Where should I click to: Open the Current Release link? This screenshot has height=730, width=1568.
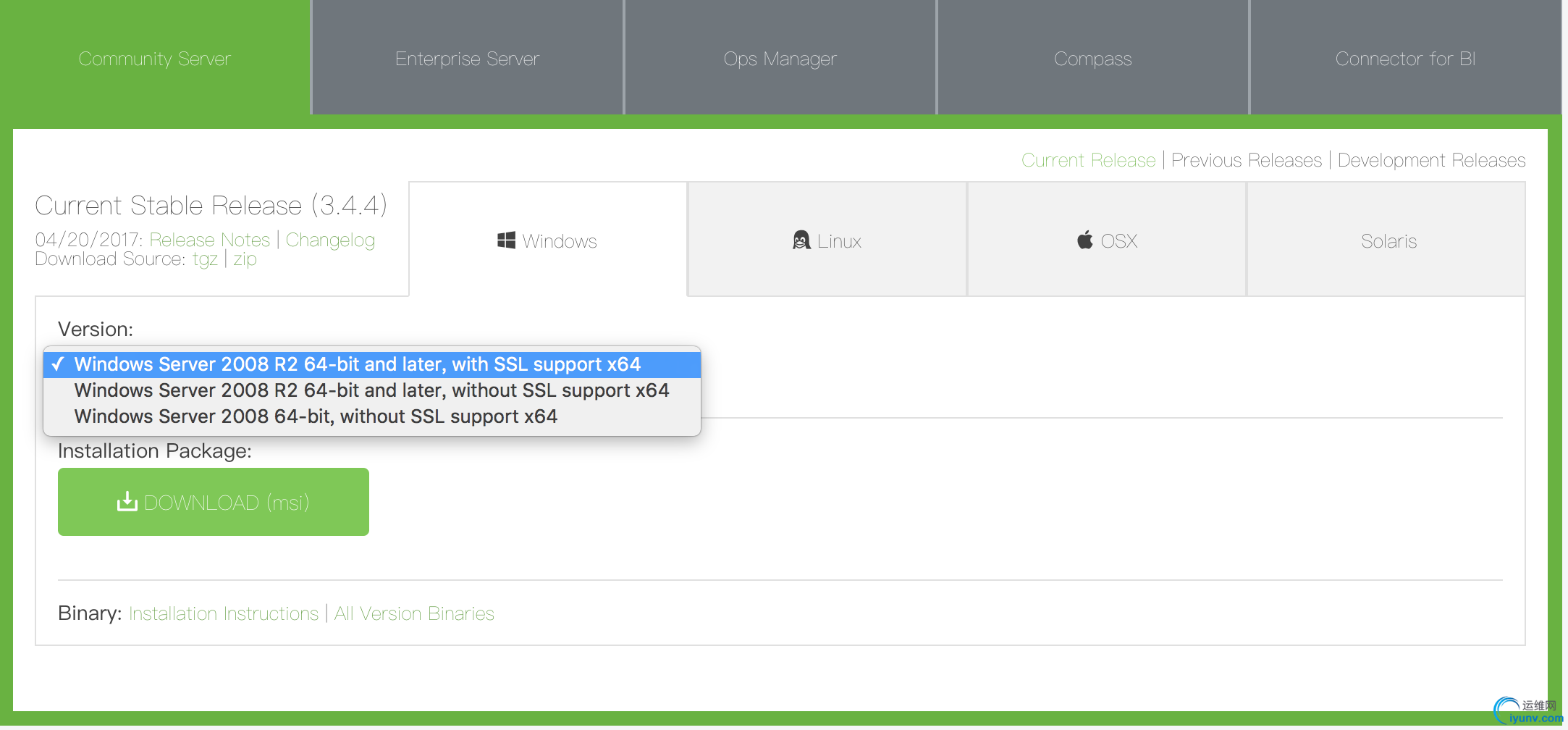pos(1088,160)
